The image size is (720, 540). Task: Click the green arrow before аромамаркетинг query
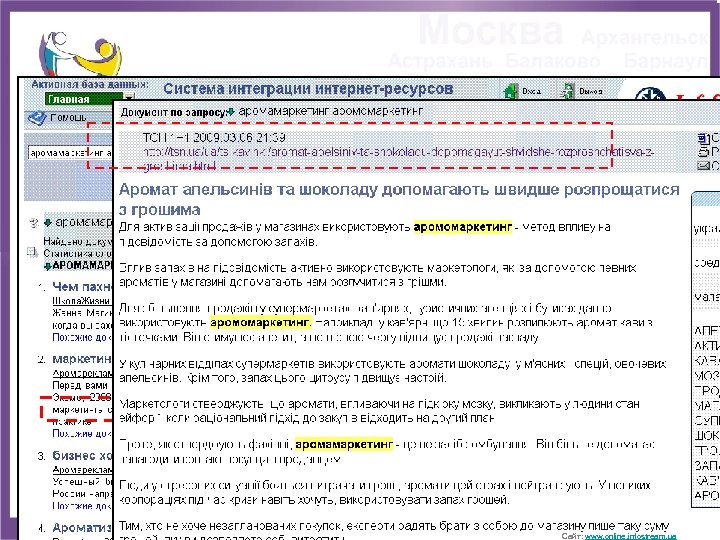(48, 223)
